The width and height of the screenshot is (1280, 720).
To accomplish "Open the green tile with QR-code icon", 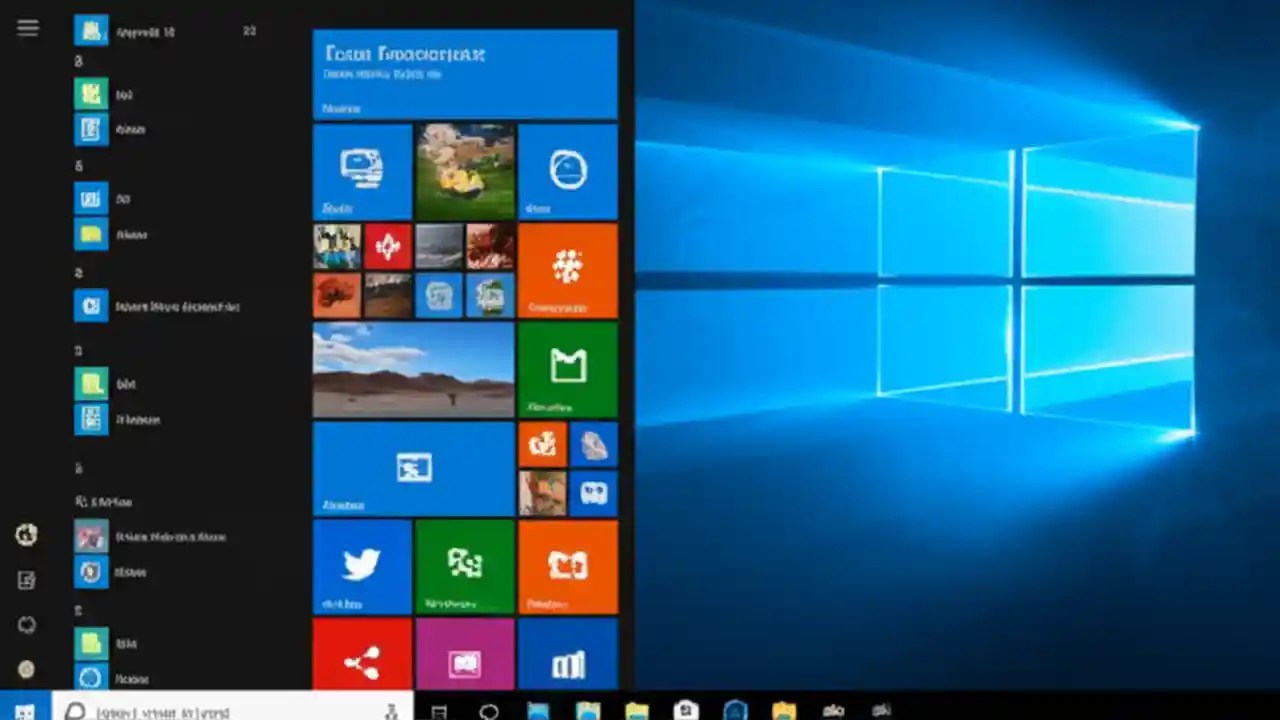I will click(x=464, y=565).
